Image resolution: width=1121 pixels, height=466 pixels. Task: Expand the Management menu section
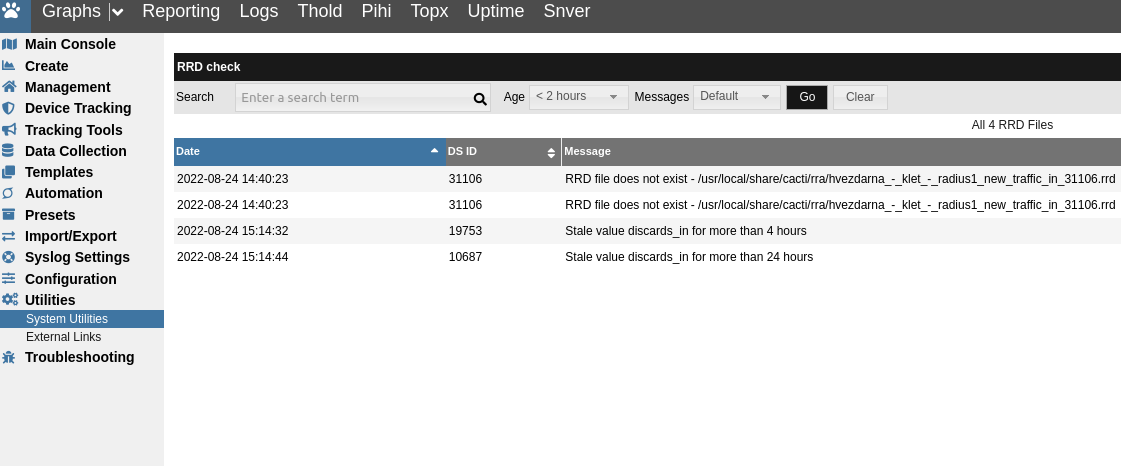(67, 87)
